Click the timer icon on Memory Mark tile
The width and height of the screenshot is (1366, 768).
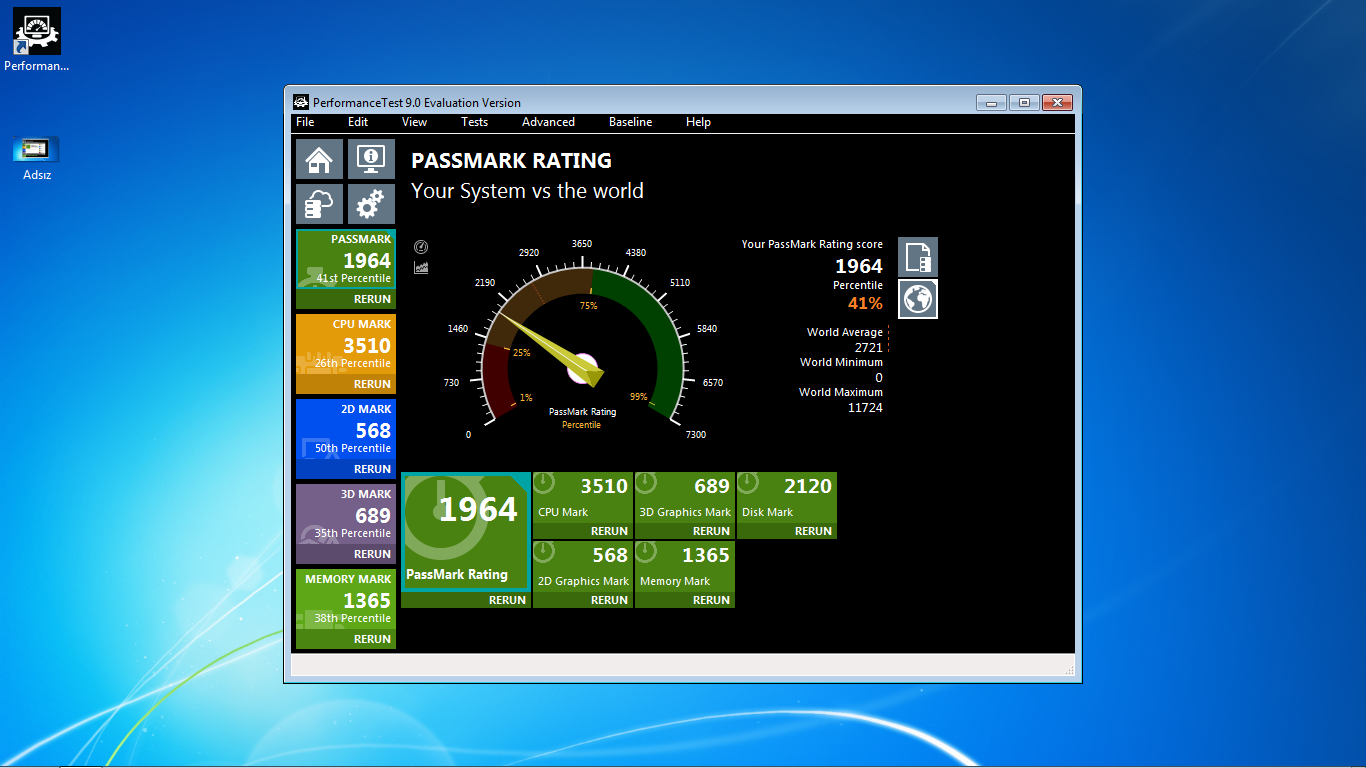(647, 552)
